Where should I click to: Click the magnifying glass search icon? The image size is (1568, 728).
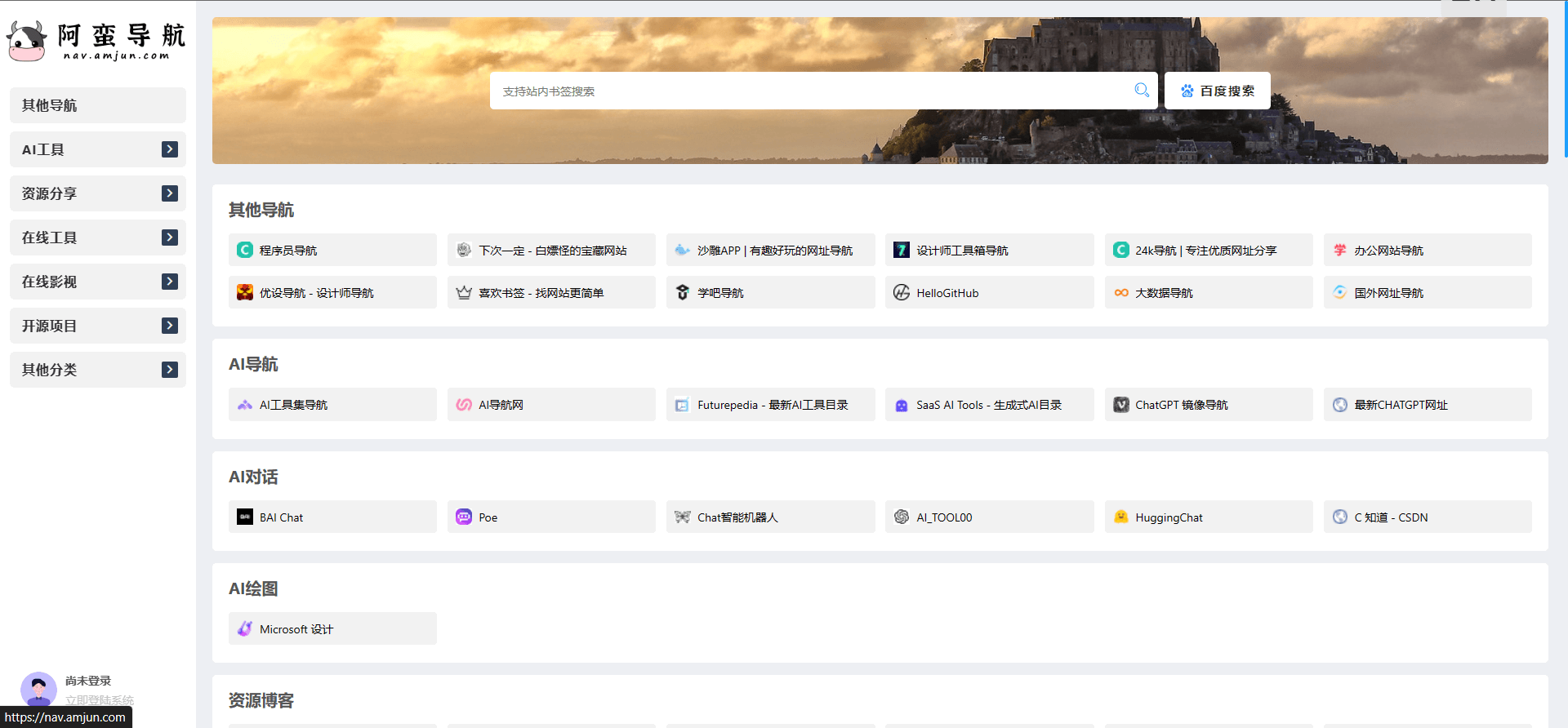coord(1141,91)
